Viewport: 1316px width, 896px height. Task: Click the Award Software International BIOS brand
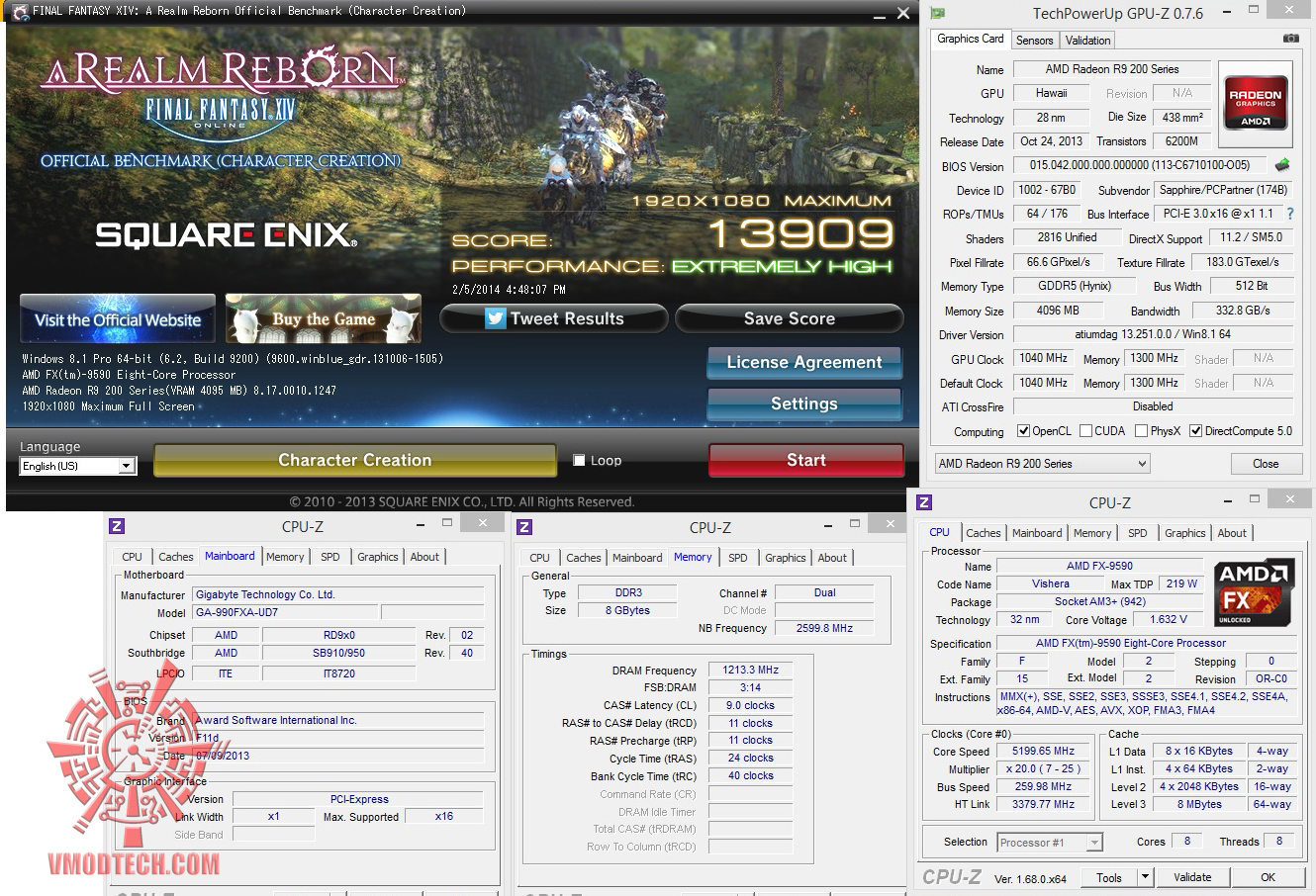coord(338,721)
